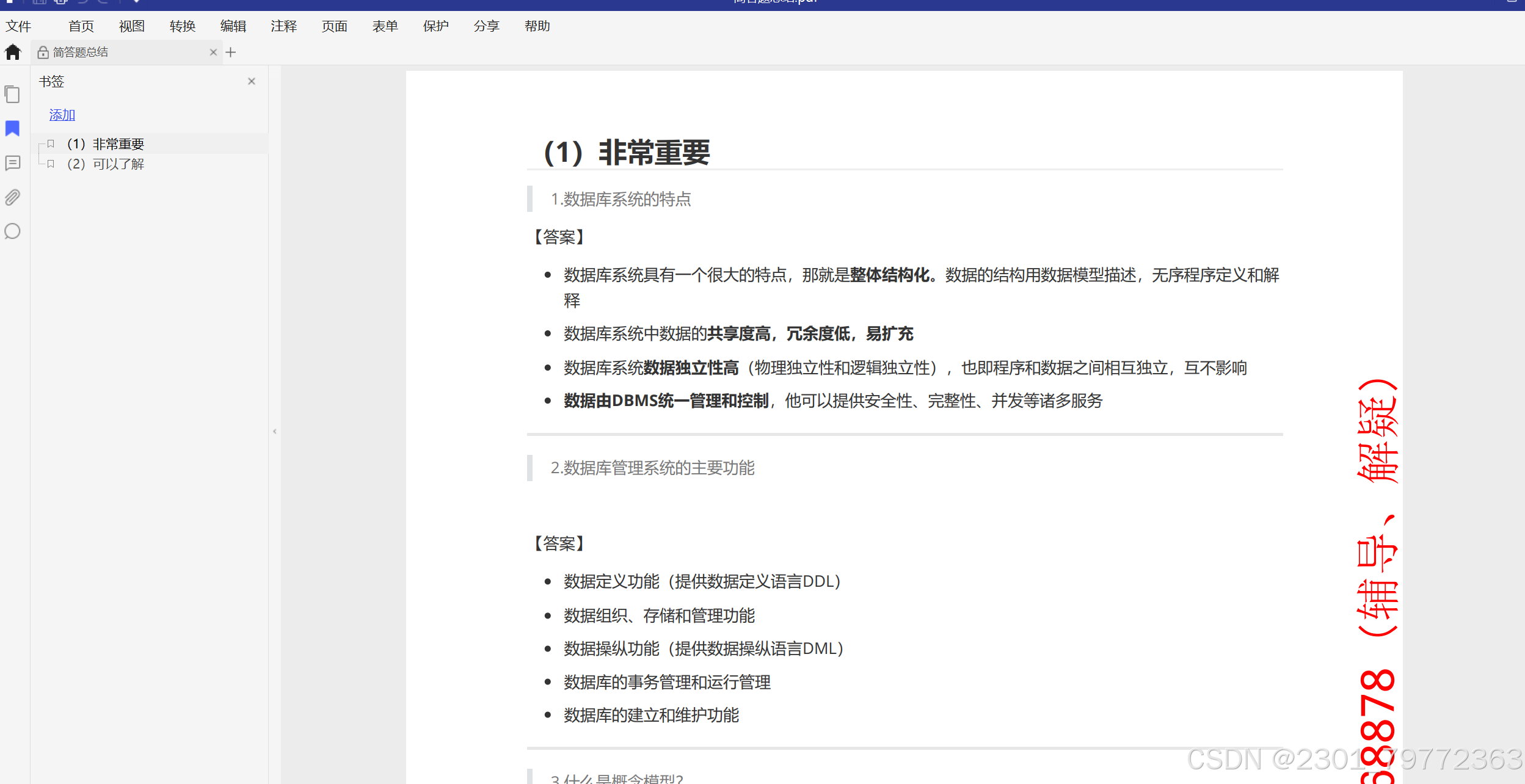The height and width of the screenshot is (784, 1525).
Task: Select bookmark (2) 可以了解
Action: (106, 164)
